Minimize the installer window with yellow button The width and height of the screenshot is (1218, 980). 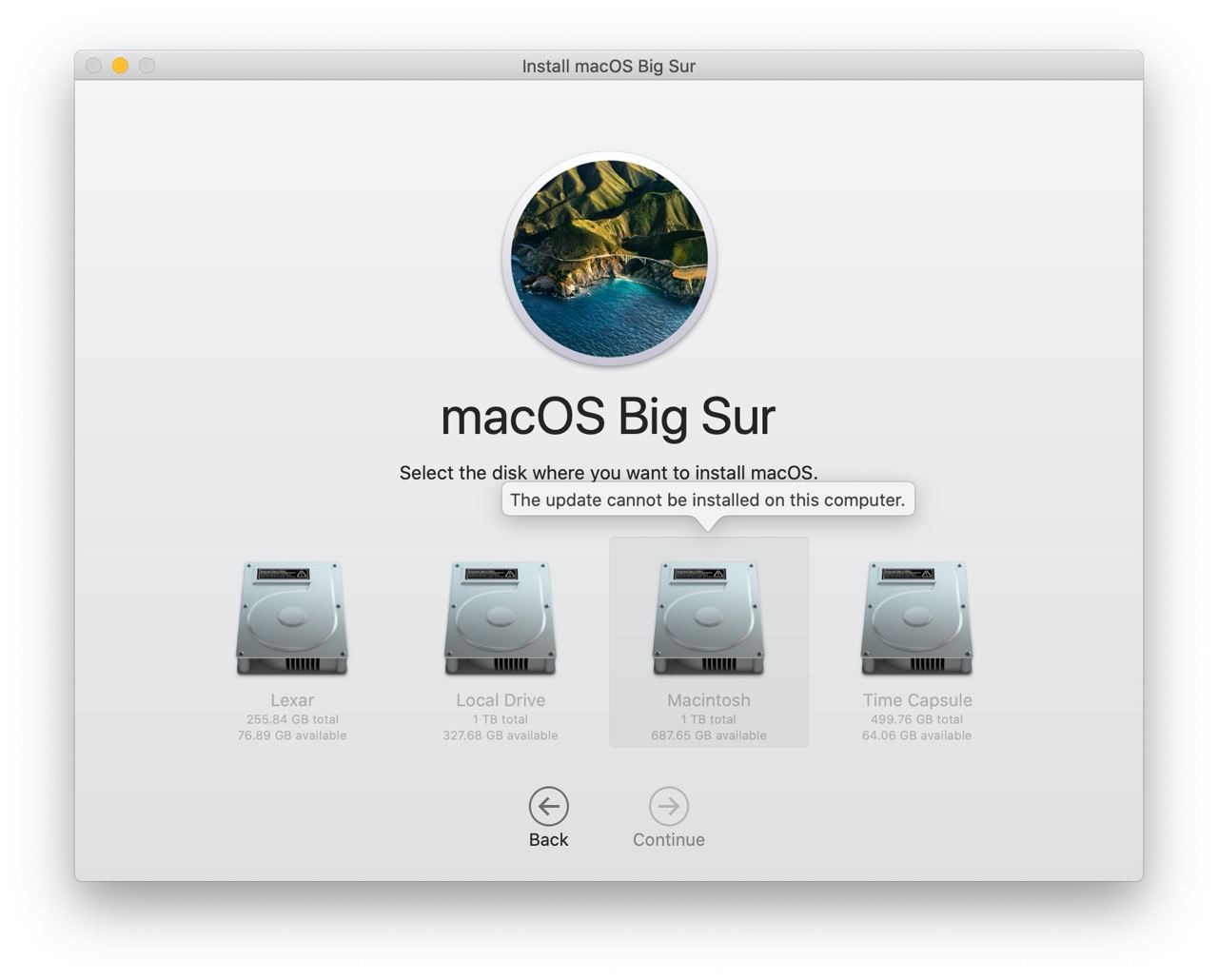point(120,66)
